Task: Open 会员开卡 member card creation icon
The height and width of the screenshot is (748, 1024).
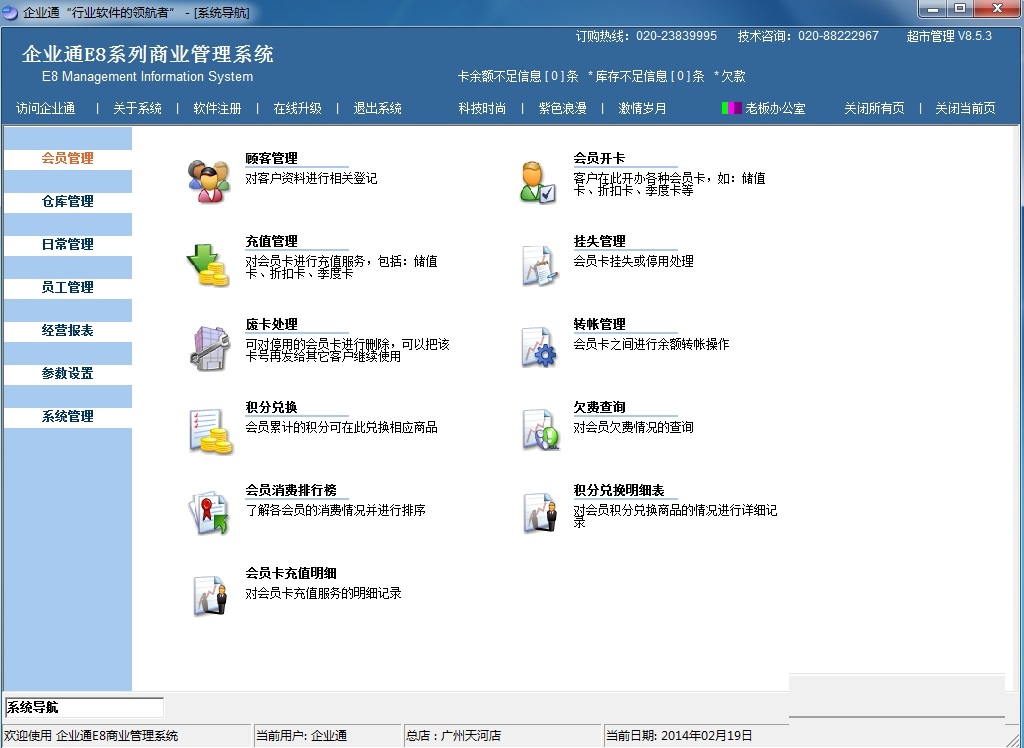Action: (x=538, y=180)
